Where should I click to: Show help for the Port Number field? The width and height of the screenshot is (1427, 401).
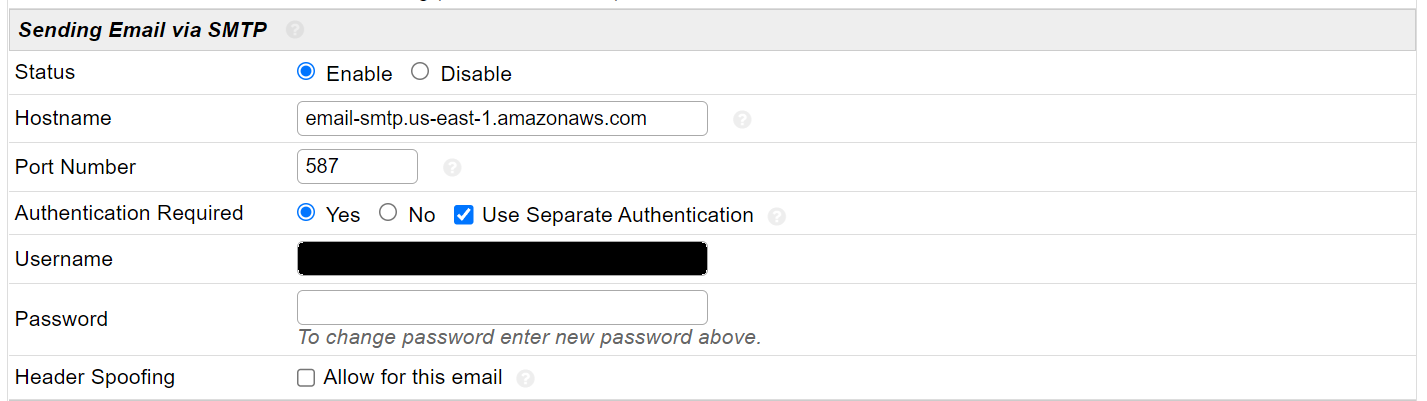452,168
